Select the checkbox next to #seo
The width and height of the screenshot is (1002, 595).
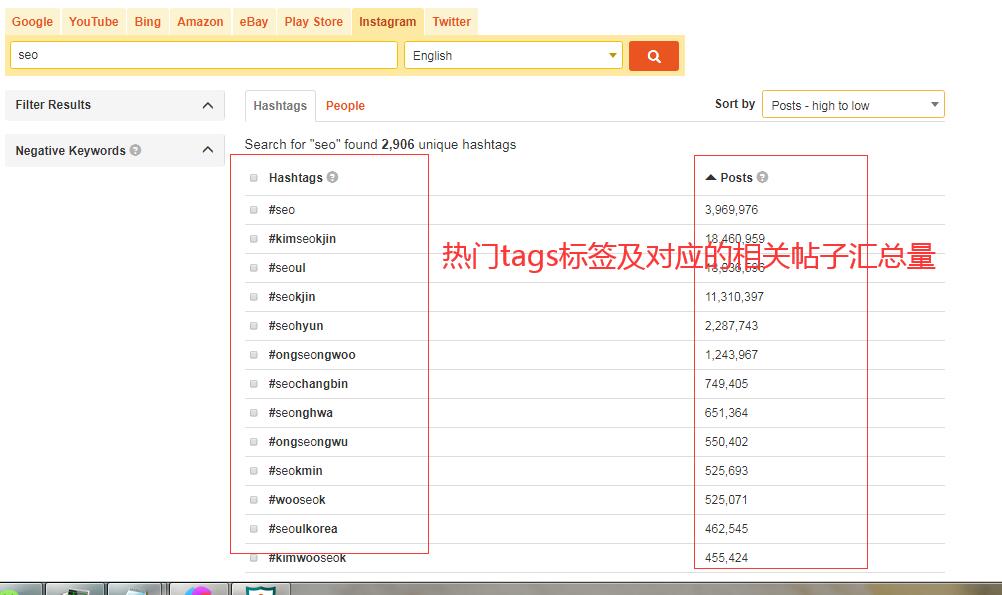(x=253, y=210)
